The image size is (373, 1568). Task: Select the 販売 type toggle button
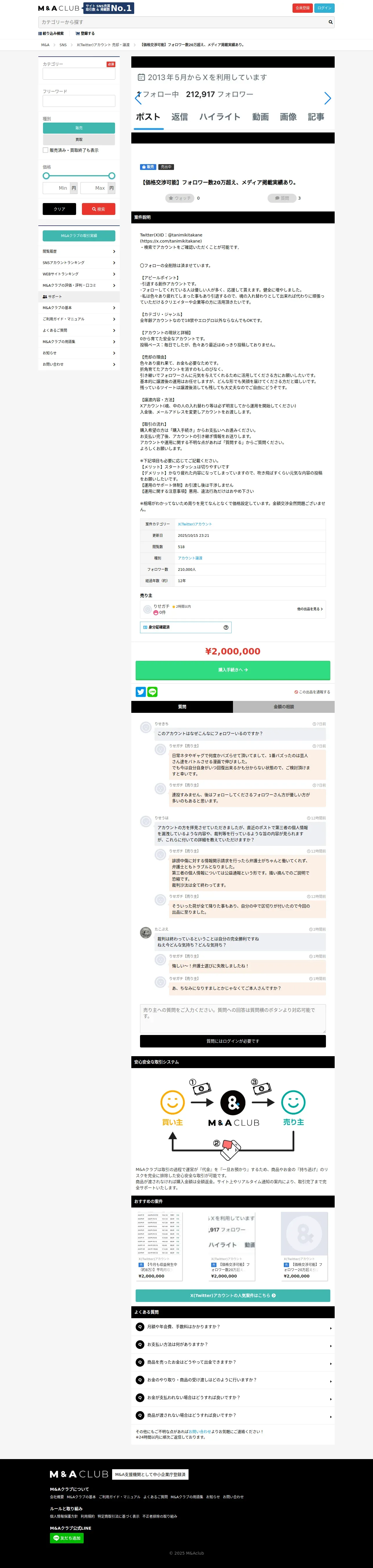78,128
